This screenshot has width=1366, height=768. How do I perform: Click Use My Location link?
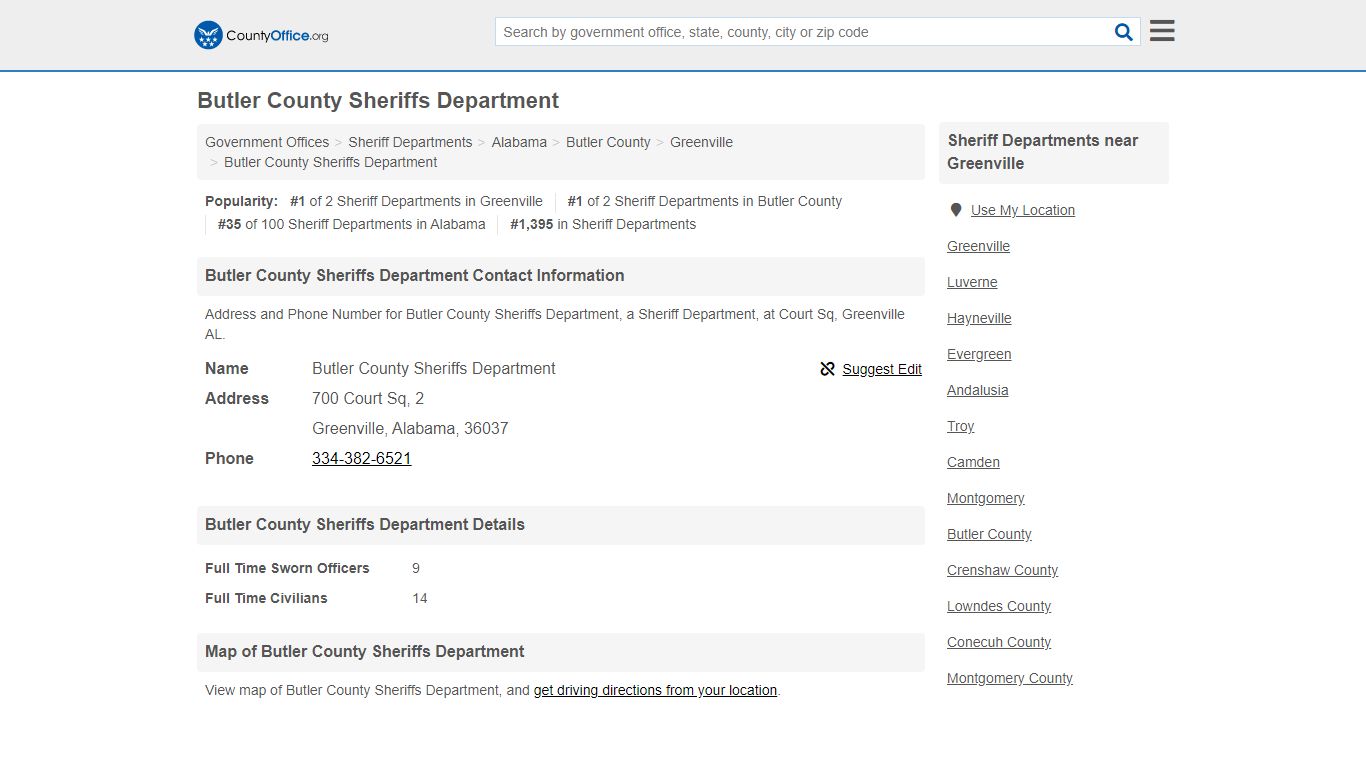[1023, 210]
